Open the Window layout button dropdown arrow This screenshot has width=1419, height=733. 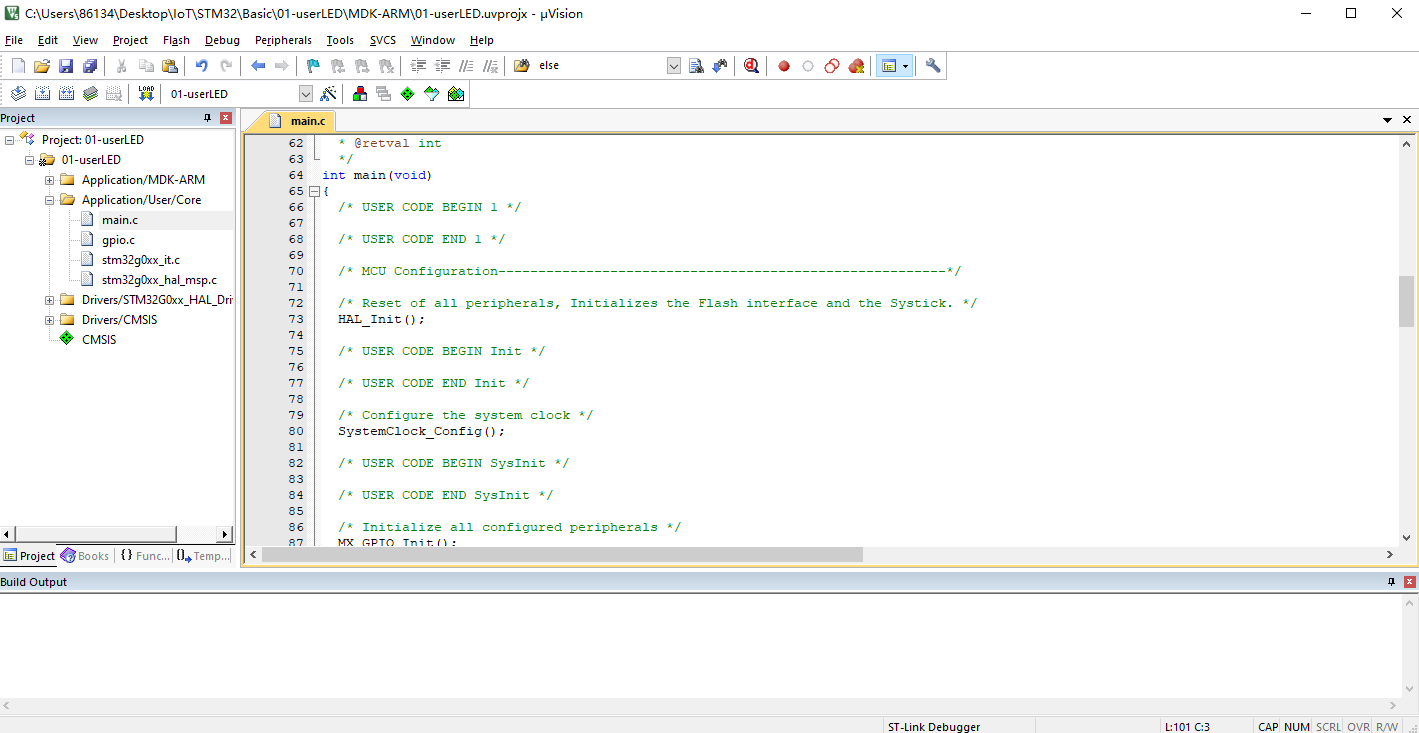(906, 66)
